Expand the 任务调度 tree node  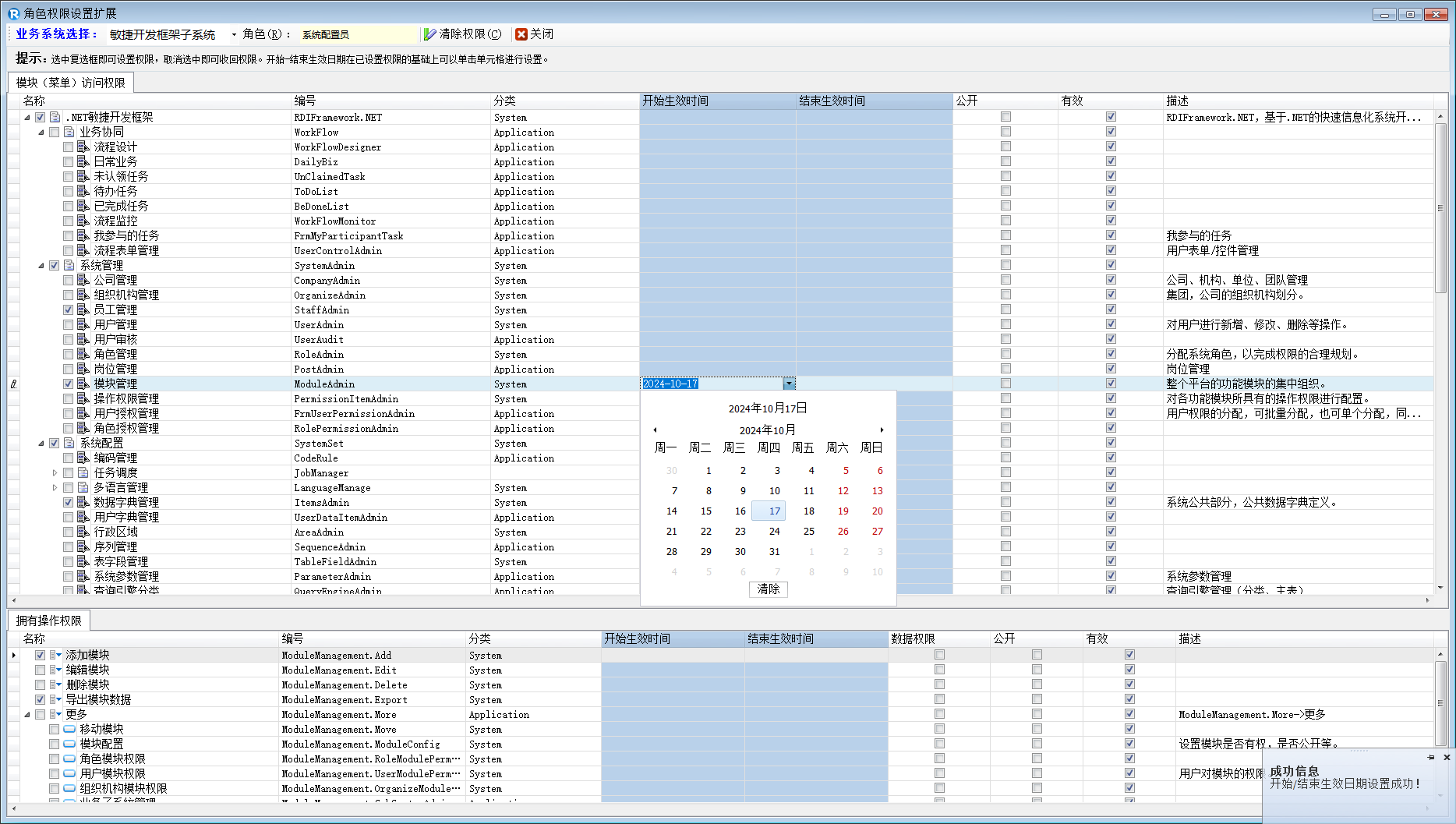point(55,472)
